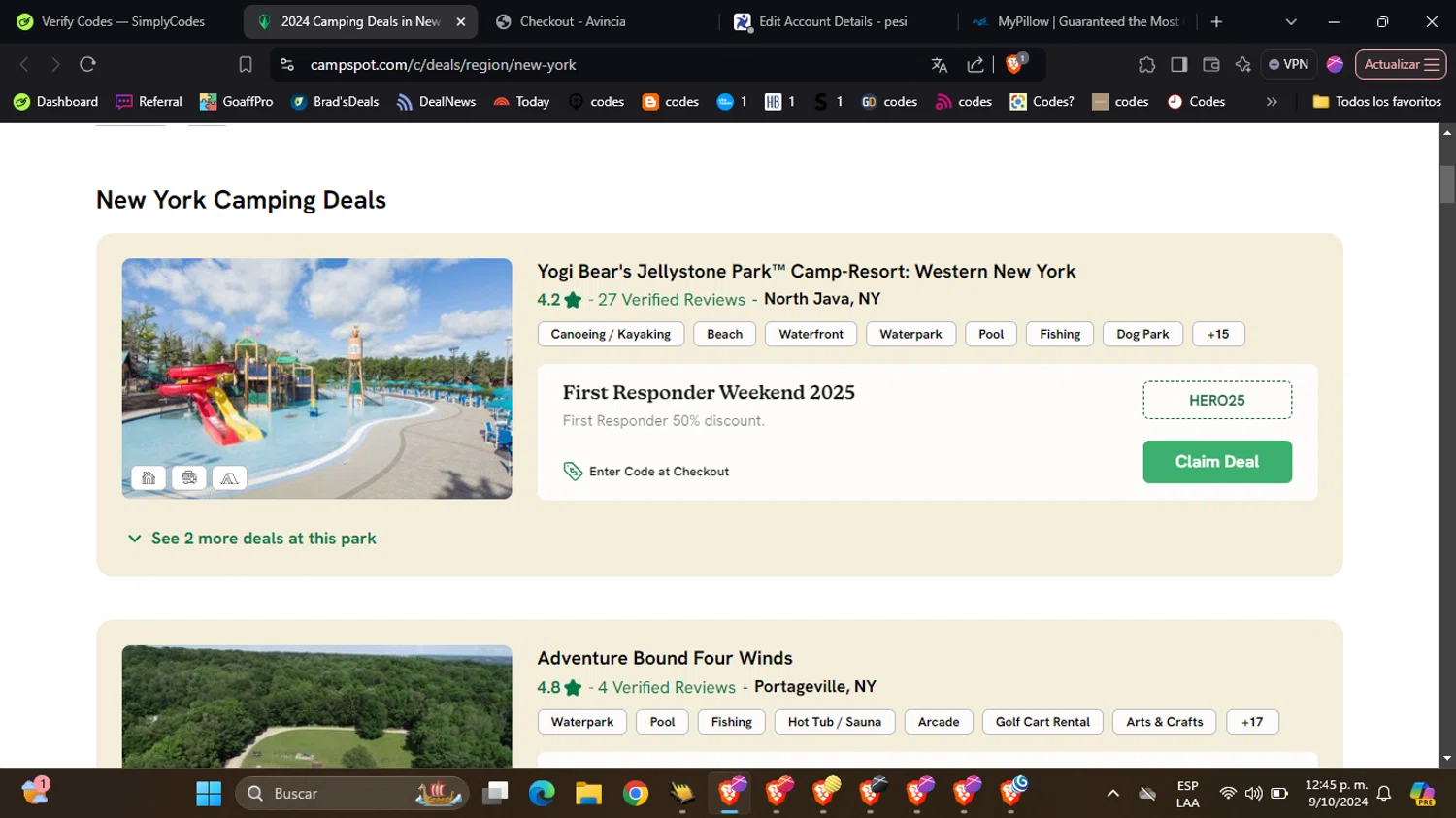1456x818 pixels.
Task: Click the lodging cabin icon on park photo
Action: pyautogui.click(x=149, y=477)
